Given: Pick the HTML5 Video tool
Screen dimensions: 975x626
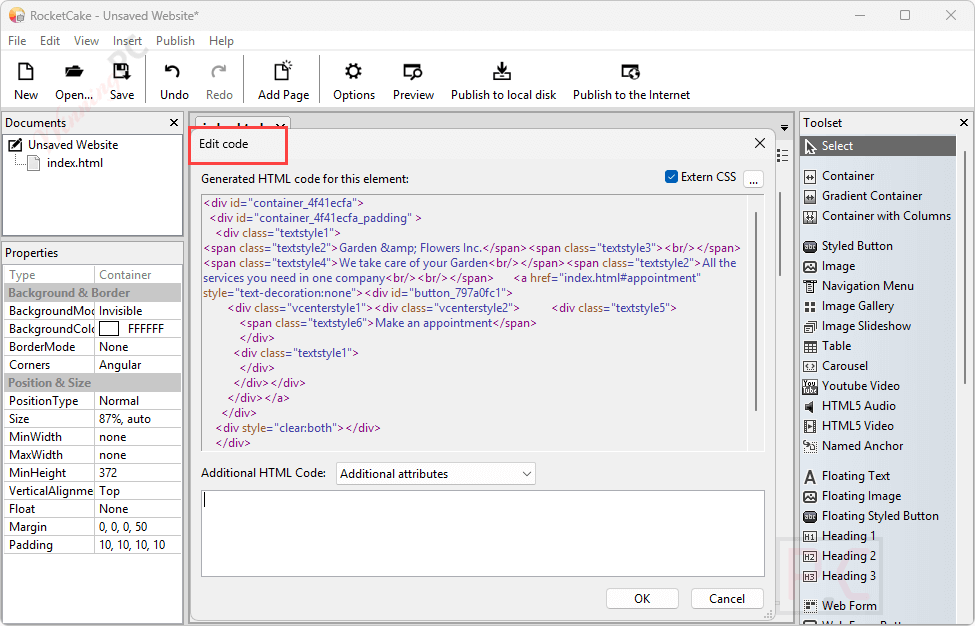Looking at the screenshot, I should click(848, 426).
